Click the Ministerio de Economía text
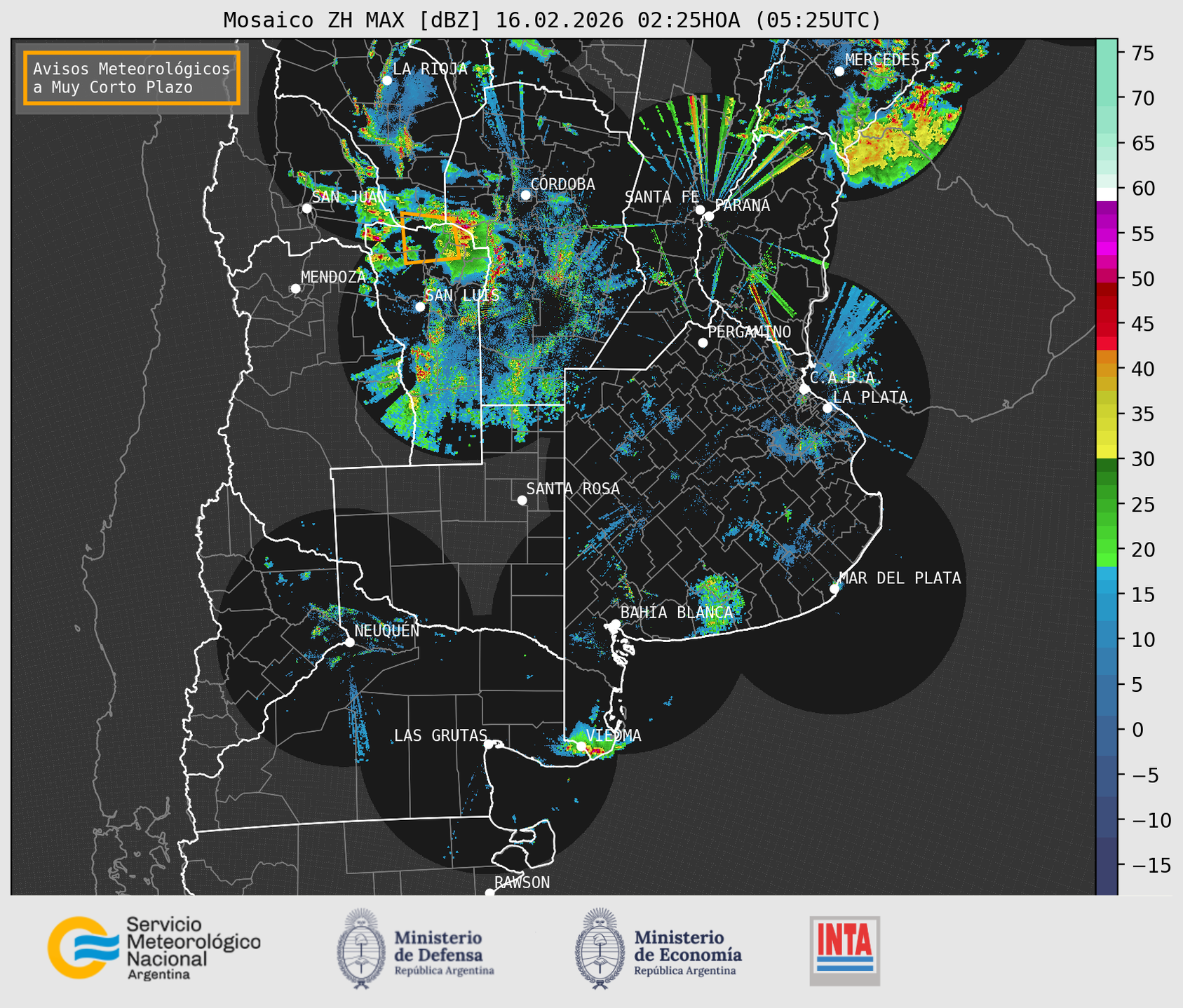The image size is (1183, 1008). 687,953
